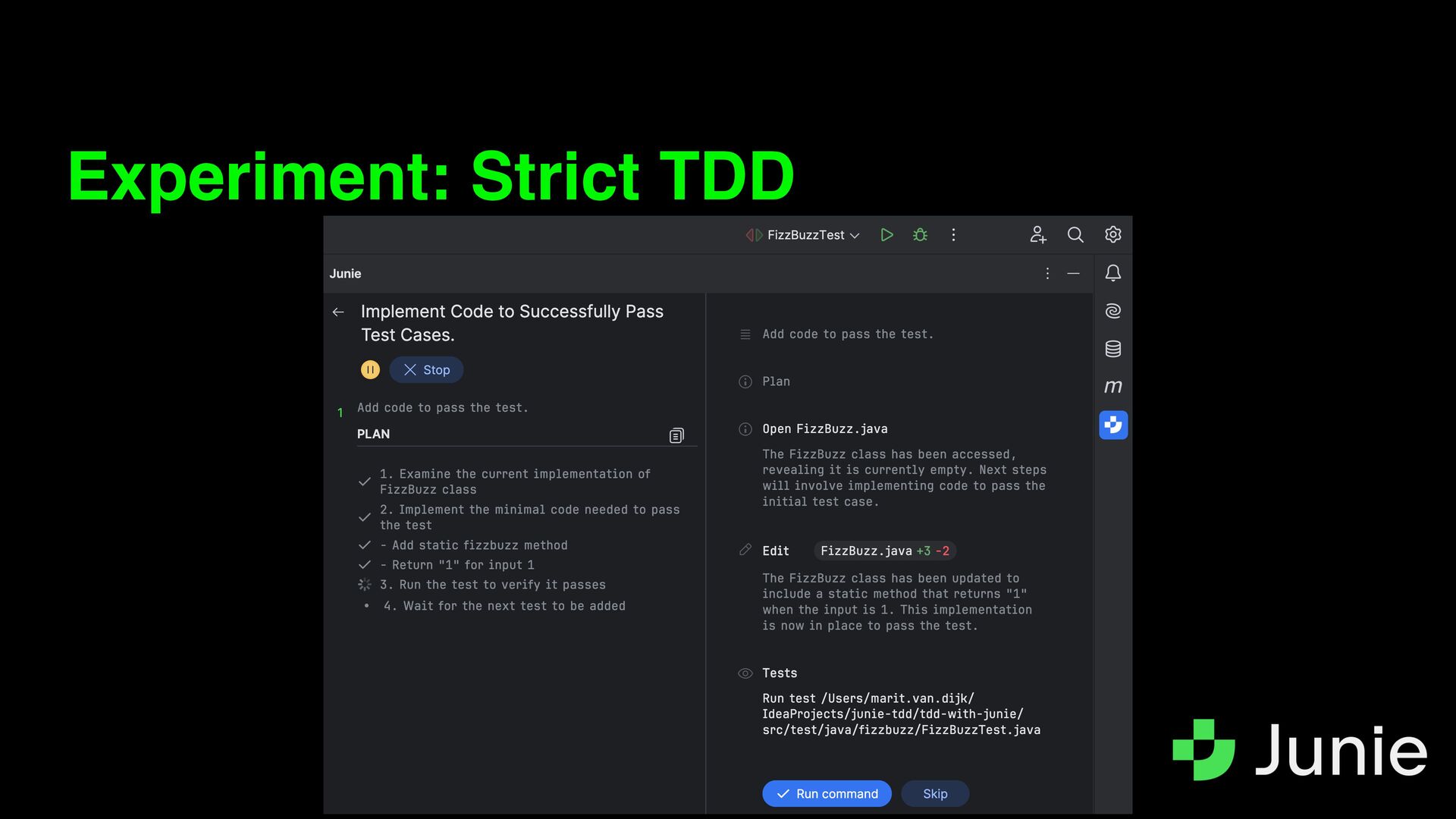Click the Stop button

coord(426,370)
